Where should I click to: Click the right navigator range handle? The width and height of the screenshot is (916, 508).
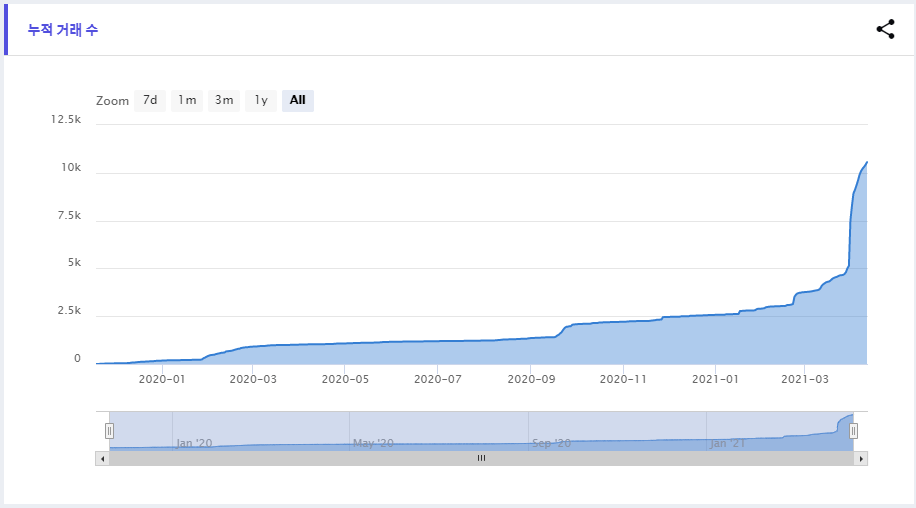(x=853, y=431)
